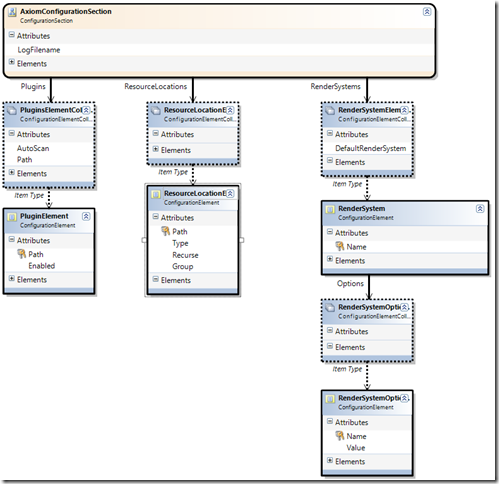Click key icon next to Path in ResourceLocationElement

click(x=166, y=231)
